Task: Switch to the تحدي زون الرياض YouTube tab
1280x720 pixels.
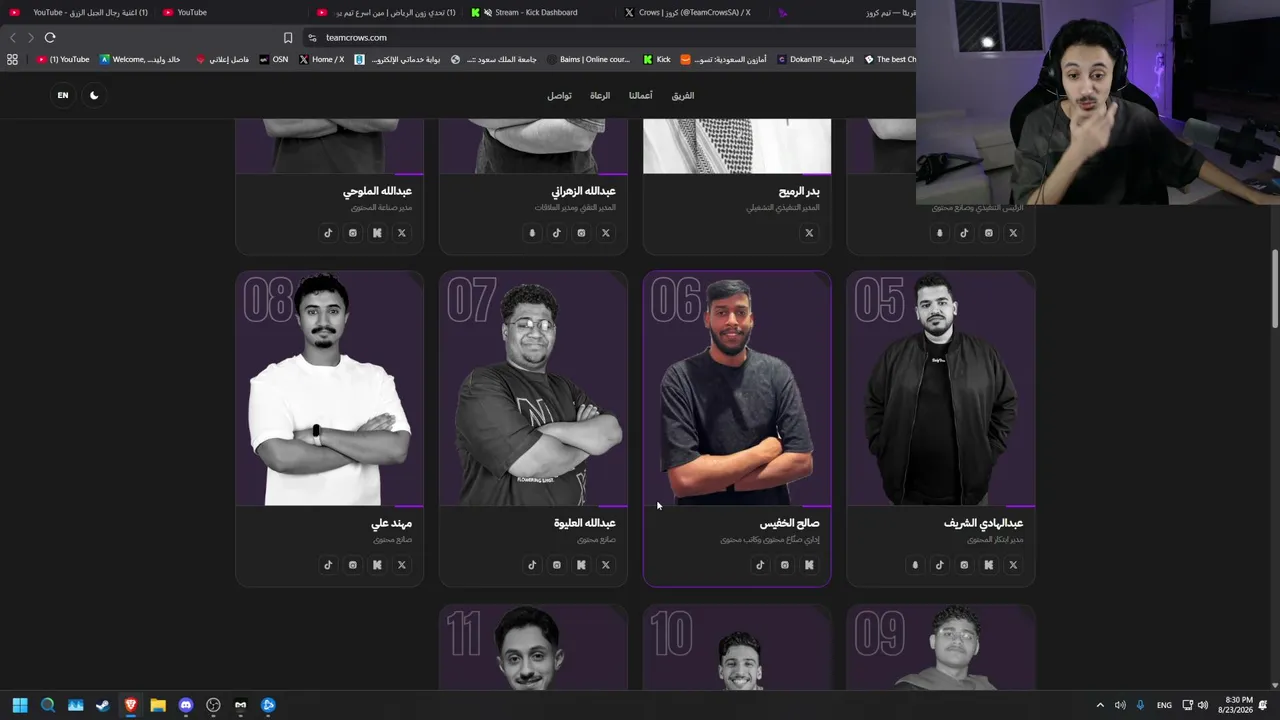Action: pyautogui.click(x=387, y=12)
